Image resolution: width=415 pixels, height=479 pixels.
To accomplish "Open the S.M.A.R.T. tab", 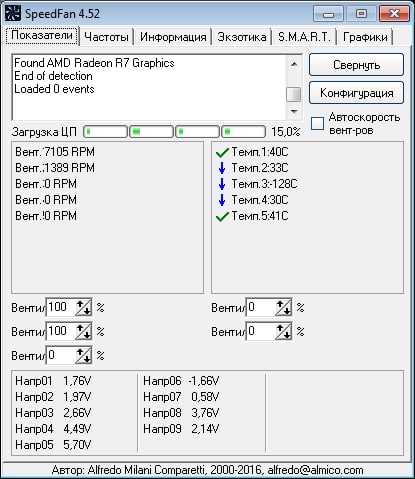I will [x=304, y=37].
